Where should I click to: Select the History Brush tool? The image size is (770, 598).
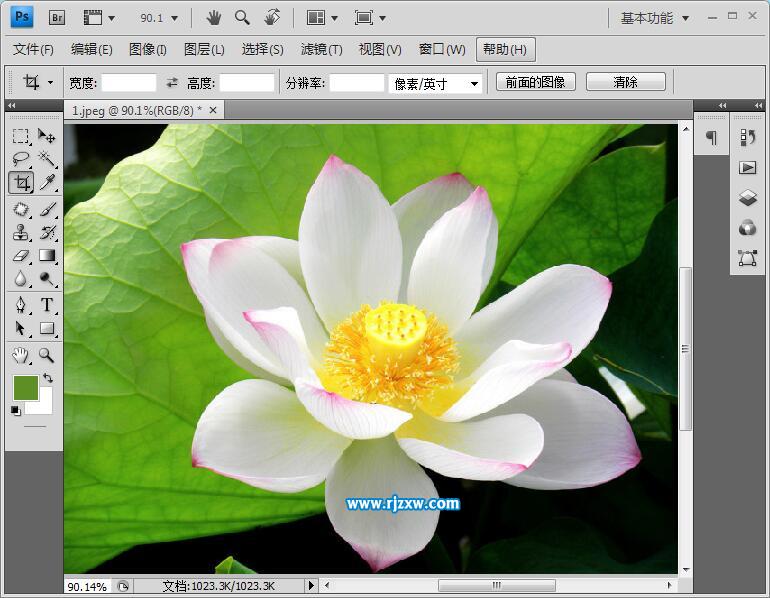point(47,232)
